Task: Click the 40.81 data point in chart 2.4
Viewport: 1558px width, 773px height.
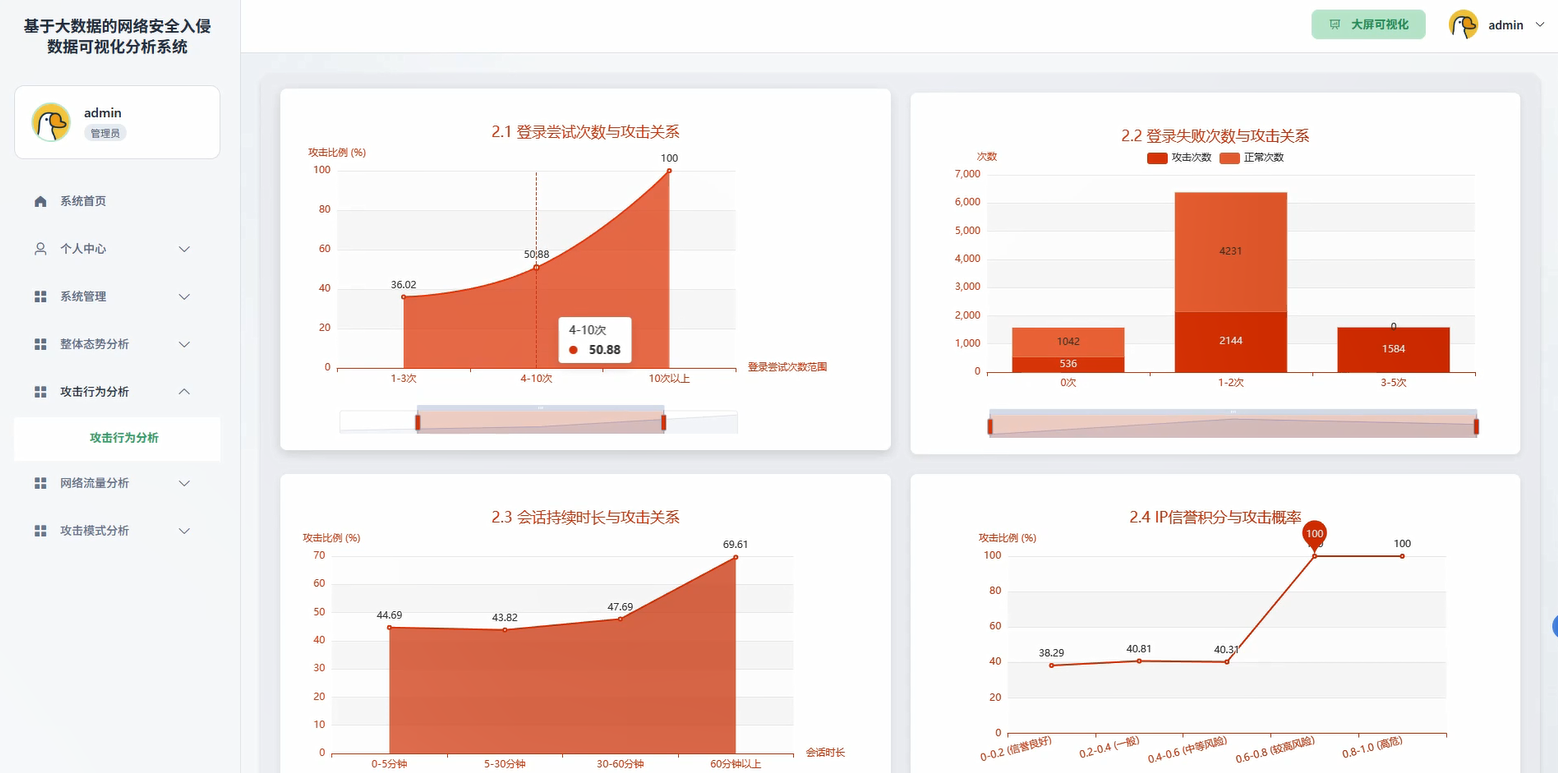Action: point(1139,661)
